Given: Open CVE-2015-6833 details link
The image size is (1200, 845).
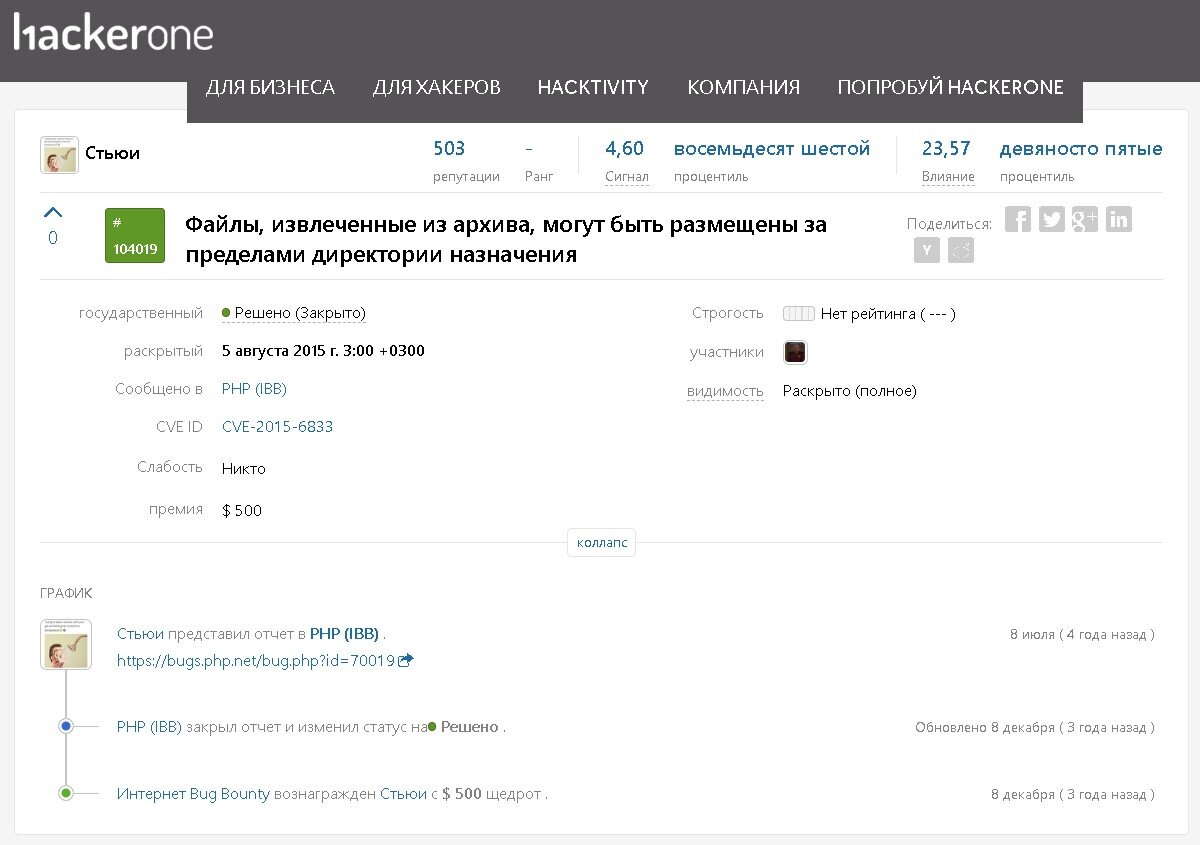Looking at the screenshot, I should (x=278, y=426).
